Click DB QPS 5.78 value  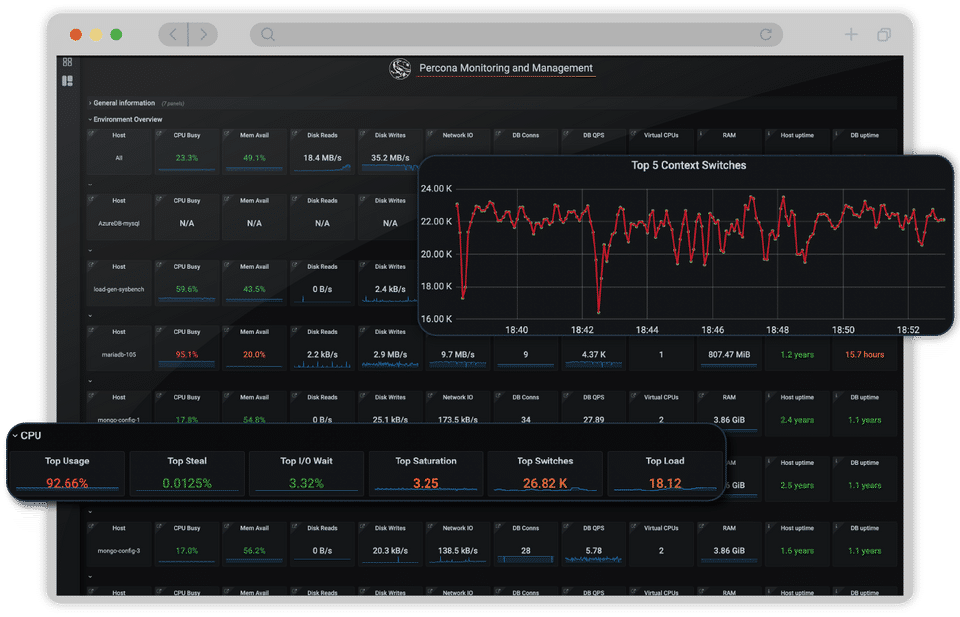(593, 551)
